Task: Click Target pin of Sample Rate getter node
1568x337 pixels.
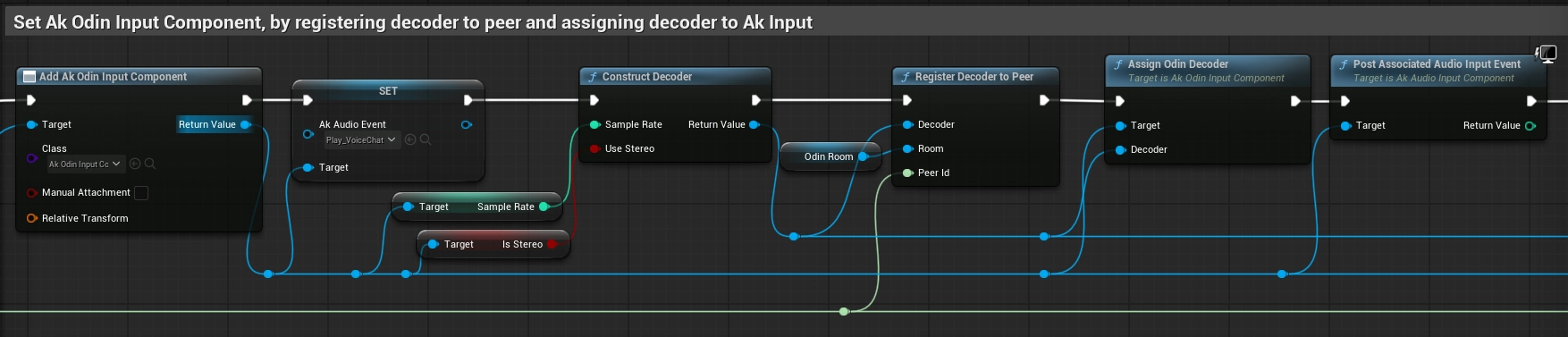Action: 408,206
